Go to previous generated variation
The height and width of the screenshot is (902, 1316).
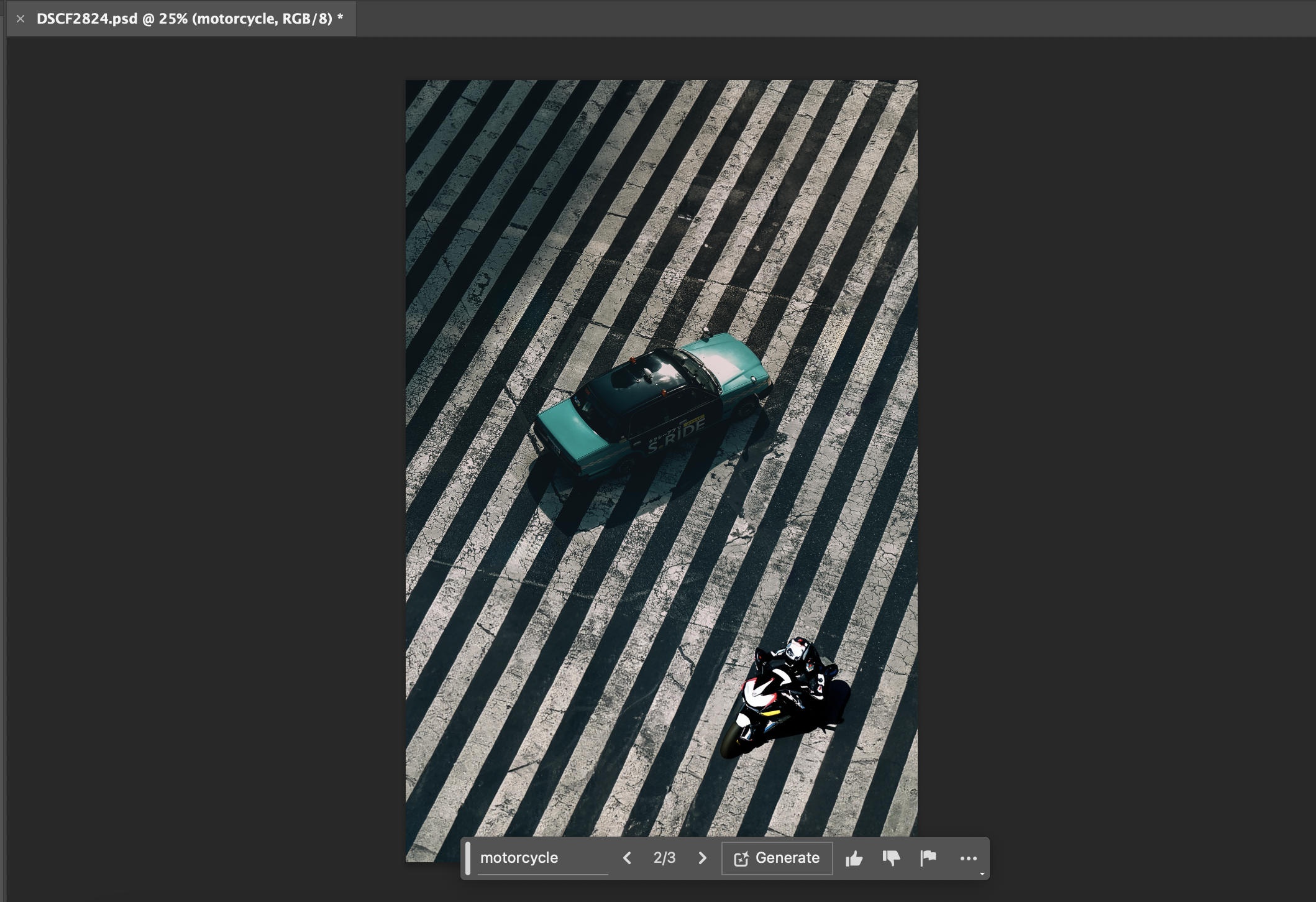pyautogui.click(x=627, y=858)
